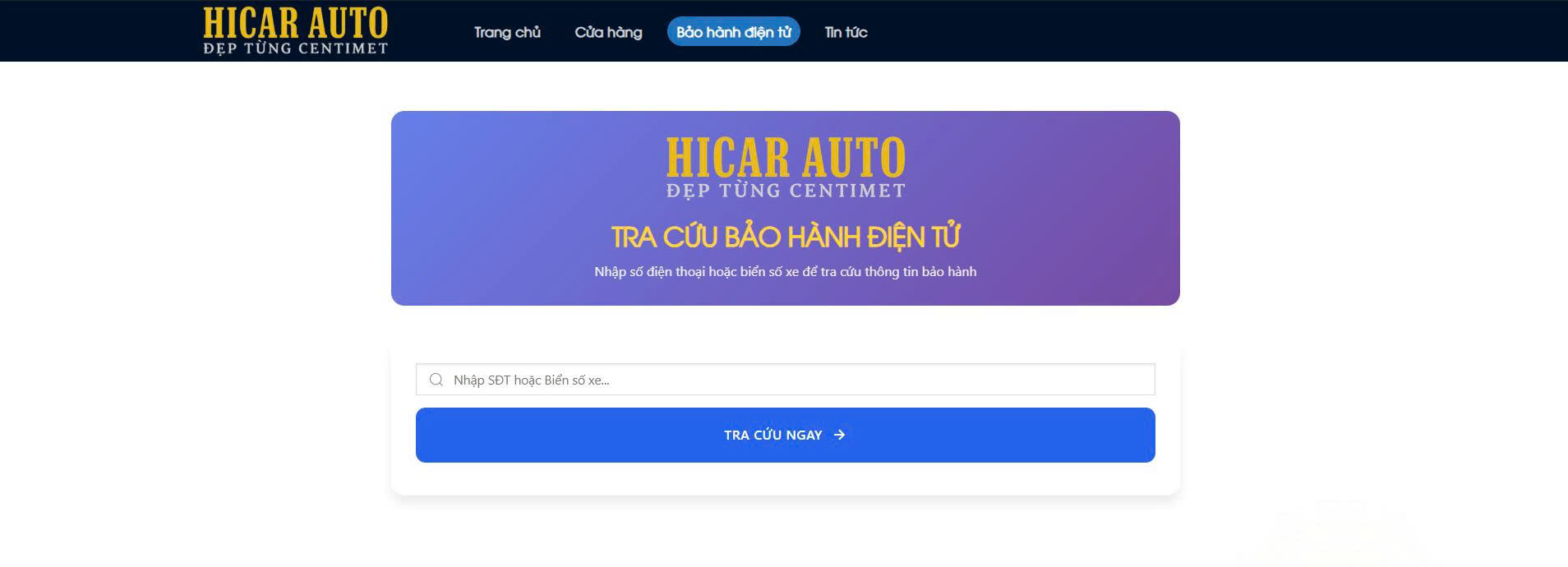1568x567 pixels.
Task: Click the HICAR AUTO logo in header
Action: (296, 31)
